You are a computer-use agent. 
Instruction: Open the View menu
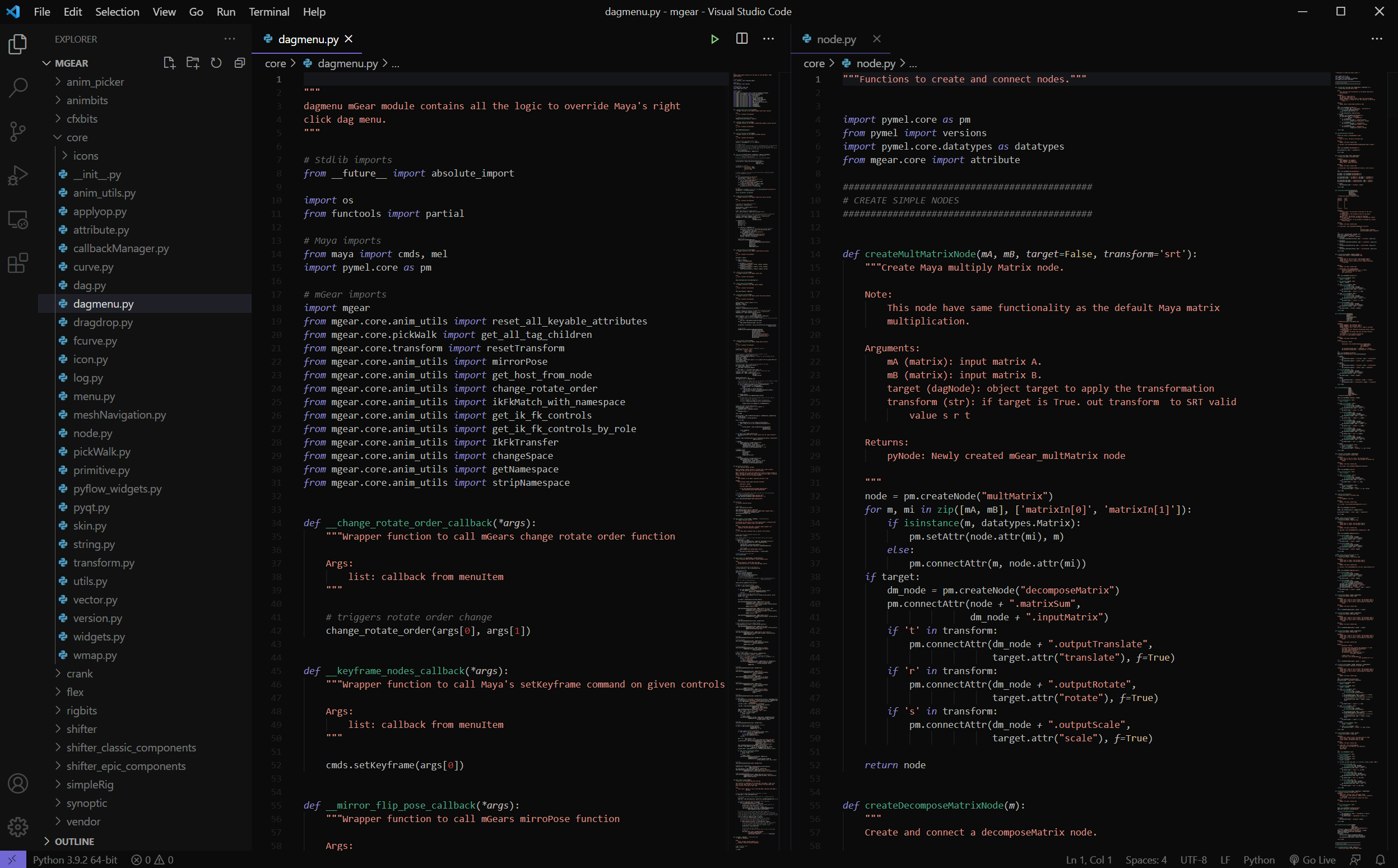tap(164, 11)
